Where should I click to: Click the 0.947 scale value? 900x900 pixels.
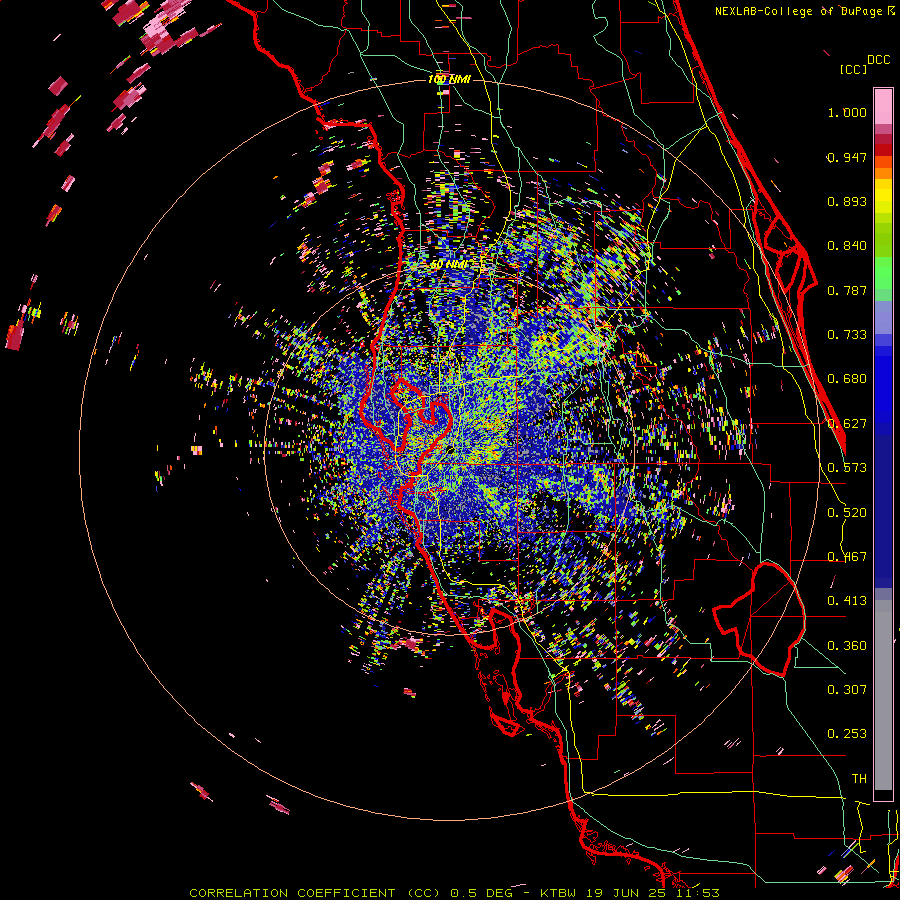847,157
